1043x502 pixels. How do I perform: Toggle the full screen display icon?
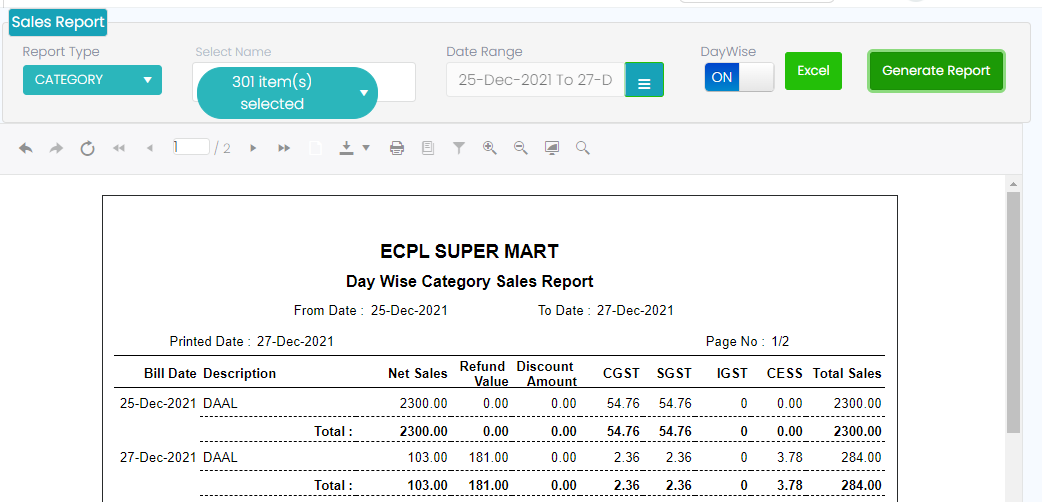pyautogui.click(x=551, y=148)
